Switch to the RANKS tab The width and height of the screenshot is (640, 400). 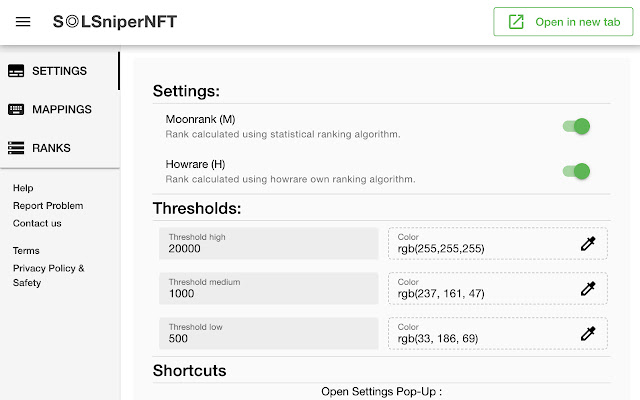51,148
